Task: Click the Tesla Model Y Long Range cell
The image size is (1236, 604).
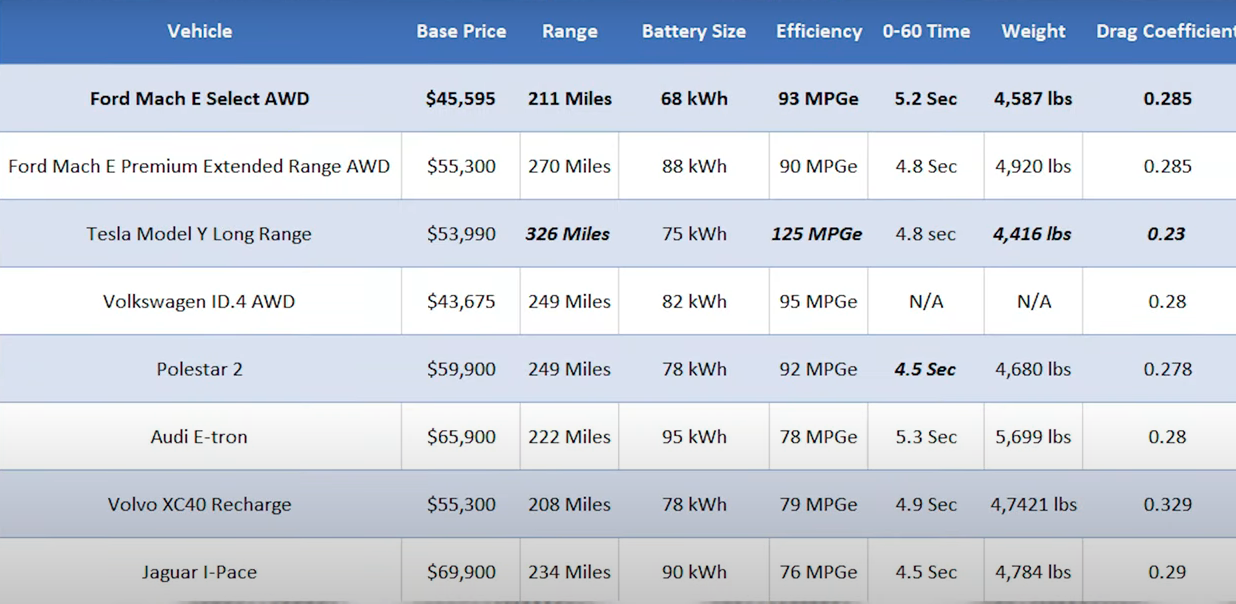Action: [x=199, y=234]
